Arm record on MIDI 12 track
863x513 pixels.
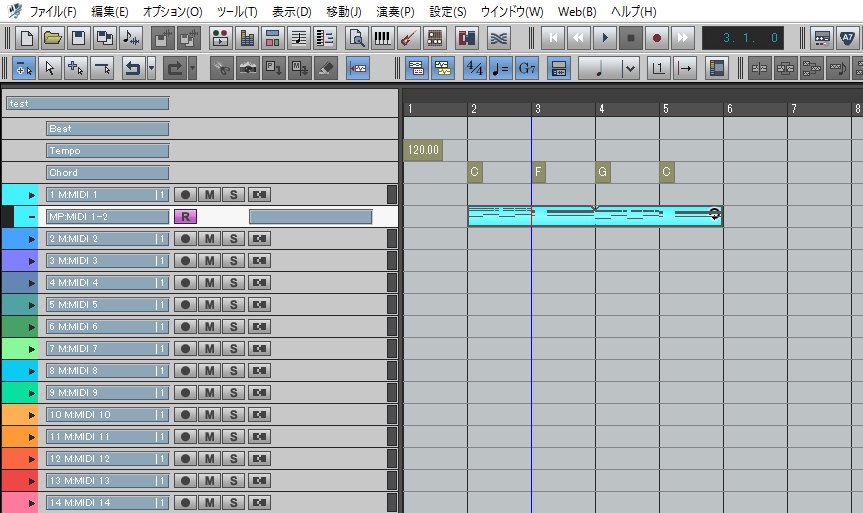point(185,459)
